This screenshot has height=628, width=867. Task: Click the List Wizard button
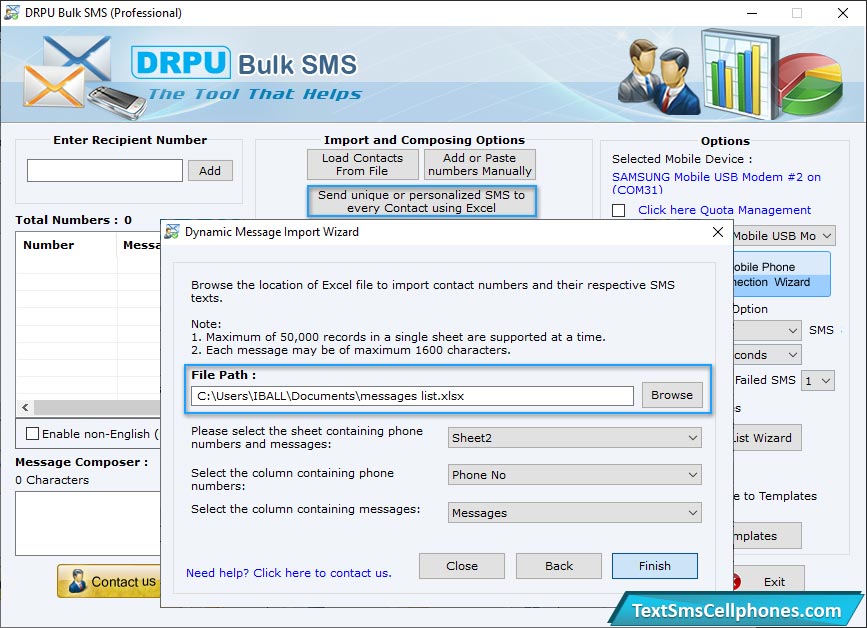[x=767, y=438]
